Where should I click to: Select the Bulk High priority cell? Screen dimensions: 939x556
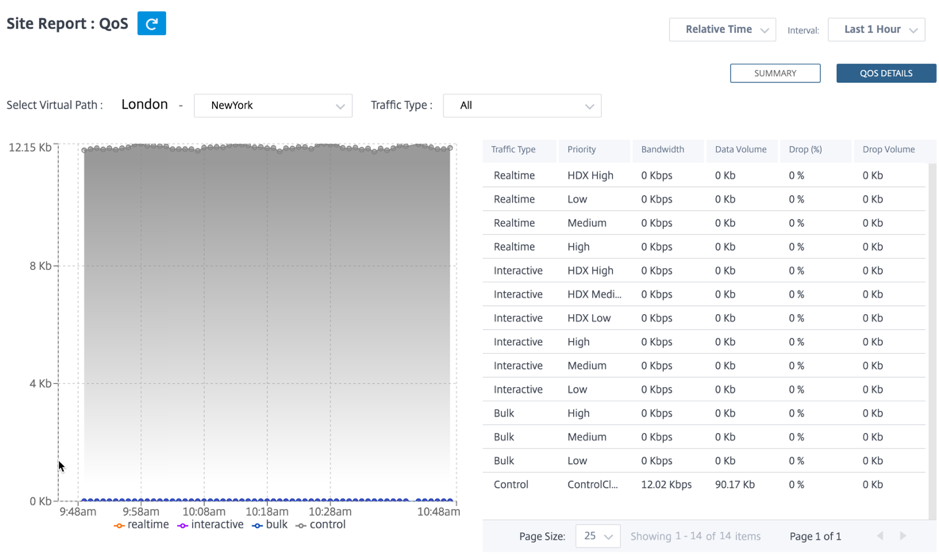578,413
